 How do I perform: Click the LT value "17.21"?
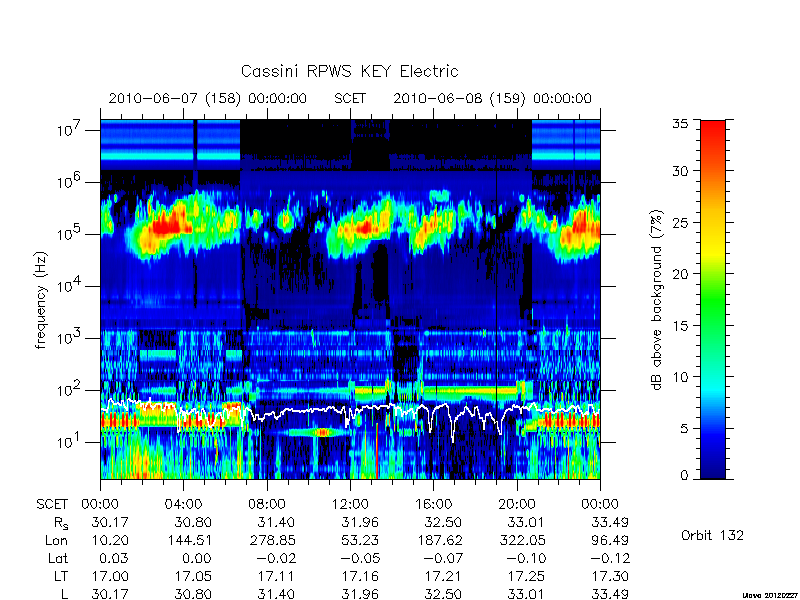443,577
